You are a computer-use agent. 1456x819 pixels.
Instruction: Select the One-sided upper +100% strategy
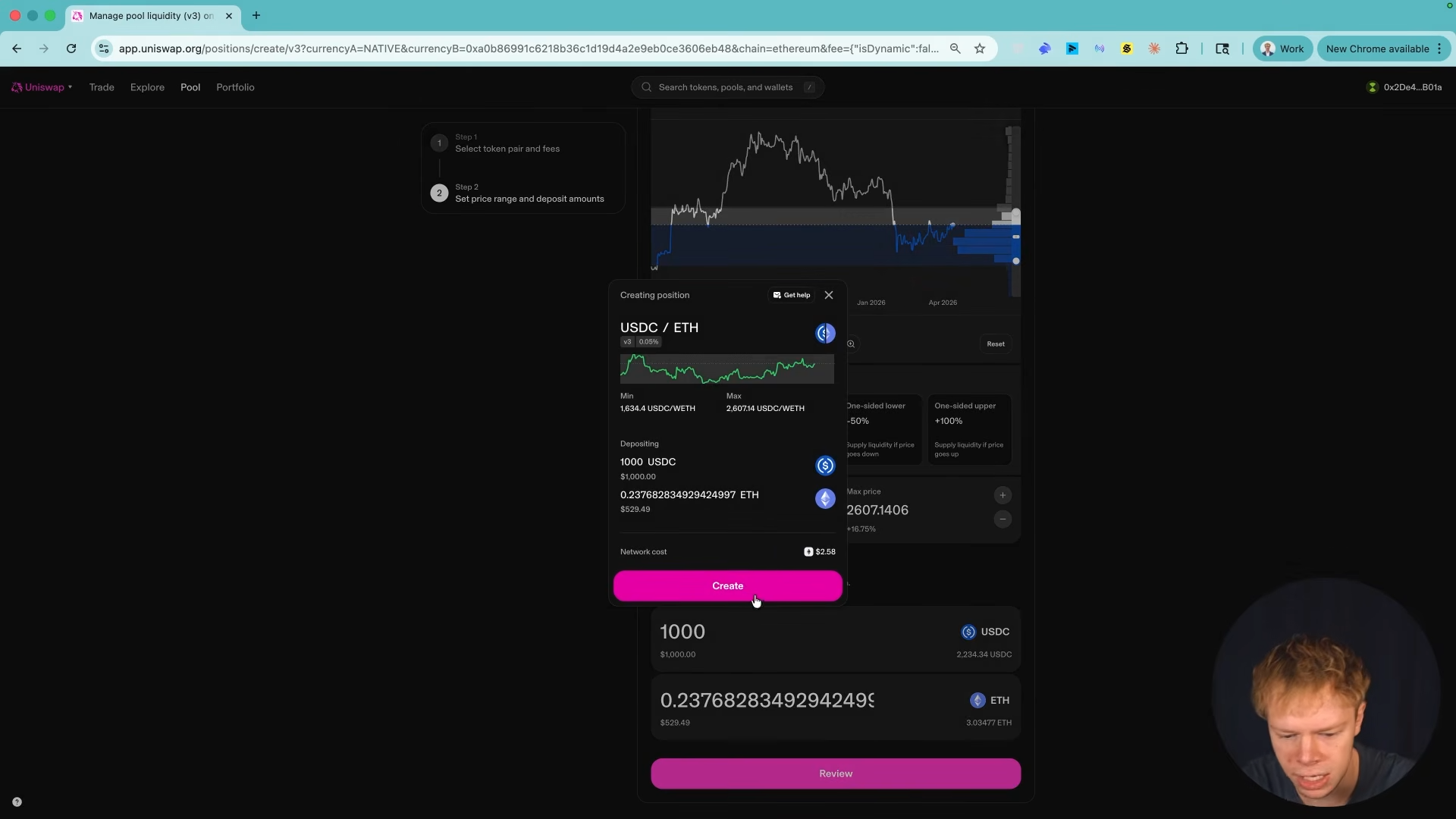[969, 429]
